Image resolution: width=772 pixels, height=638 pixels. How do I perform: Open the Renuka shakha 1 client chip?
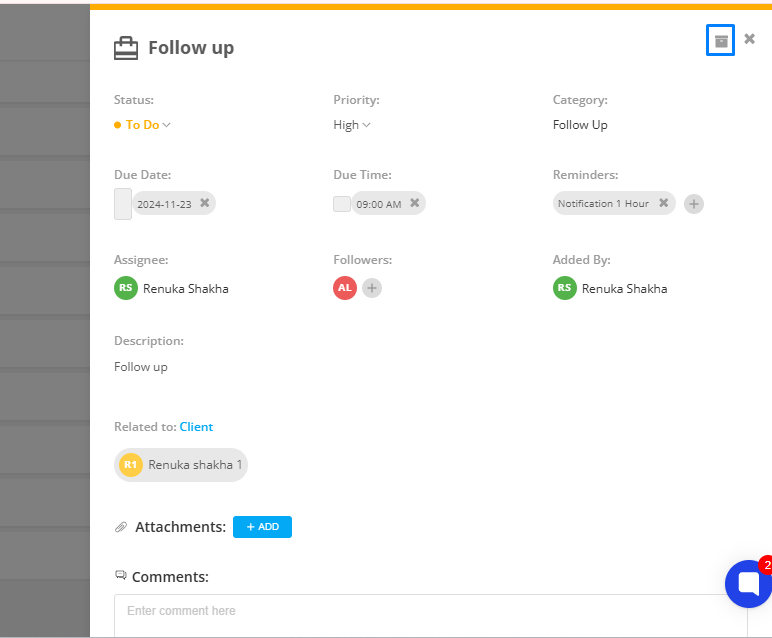[x=181, y=465]
